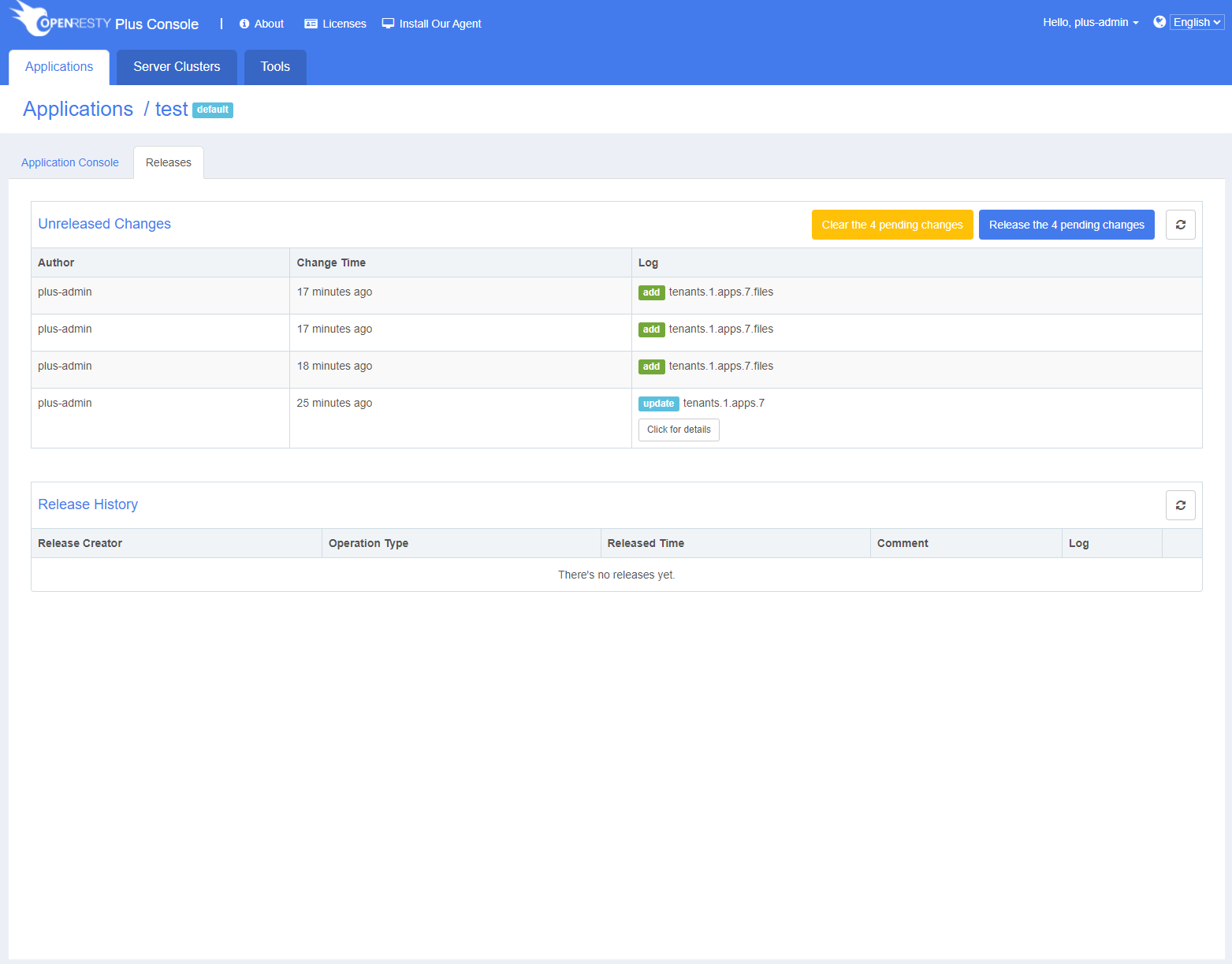Image resolution: width=1232 pixels, height=964 pixels.
Task: Click the OpenResty Plus Console logo
Action: [104, 20]
